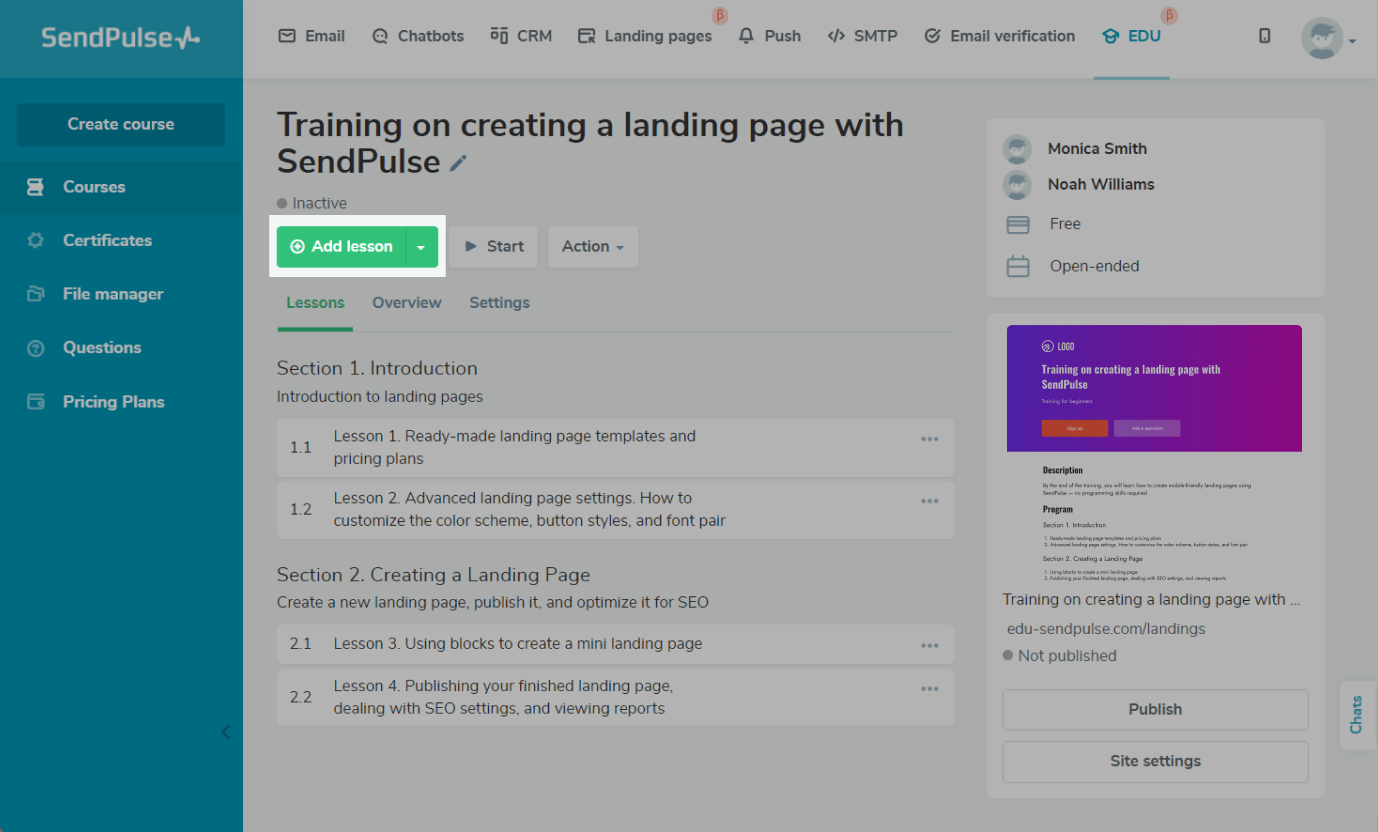The width and height of the screenshot is (1378, 832).
Task: Open three-dot menu for Lesson 3
Action: (x=929, y=646)
